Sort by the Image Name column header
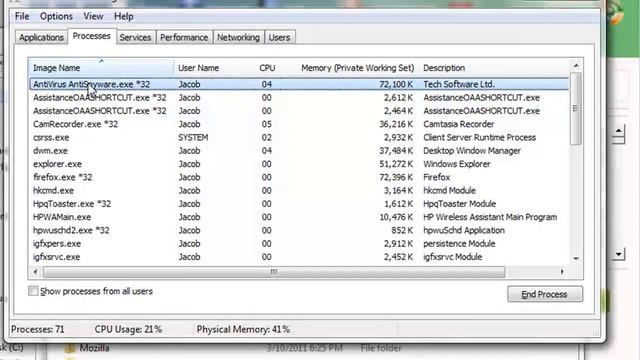The height and width of the screenshot is (360, 640). (x=101, y=68)
